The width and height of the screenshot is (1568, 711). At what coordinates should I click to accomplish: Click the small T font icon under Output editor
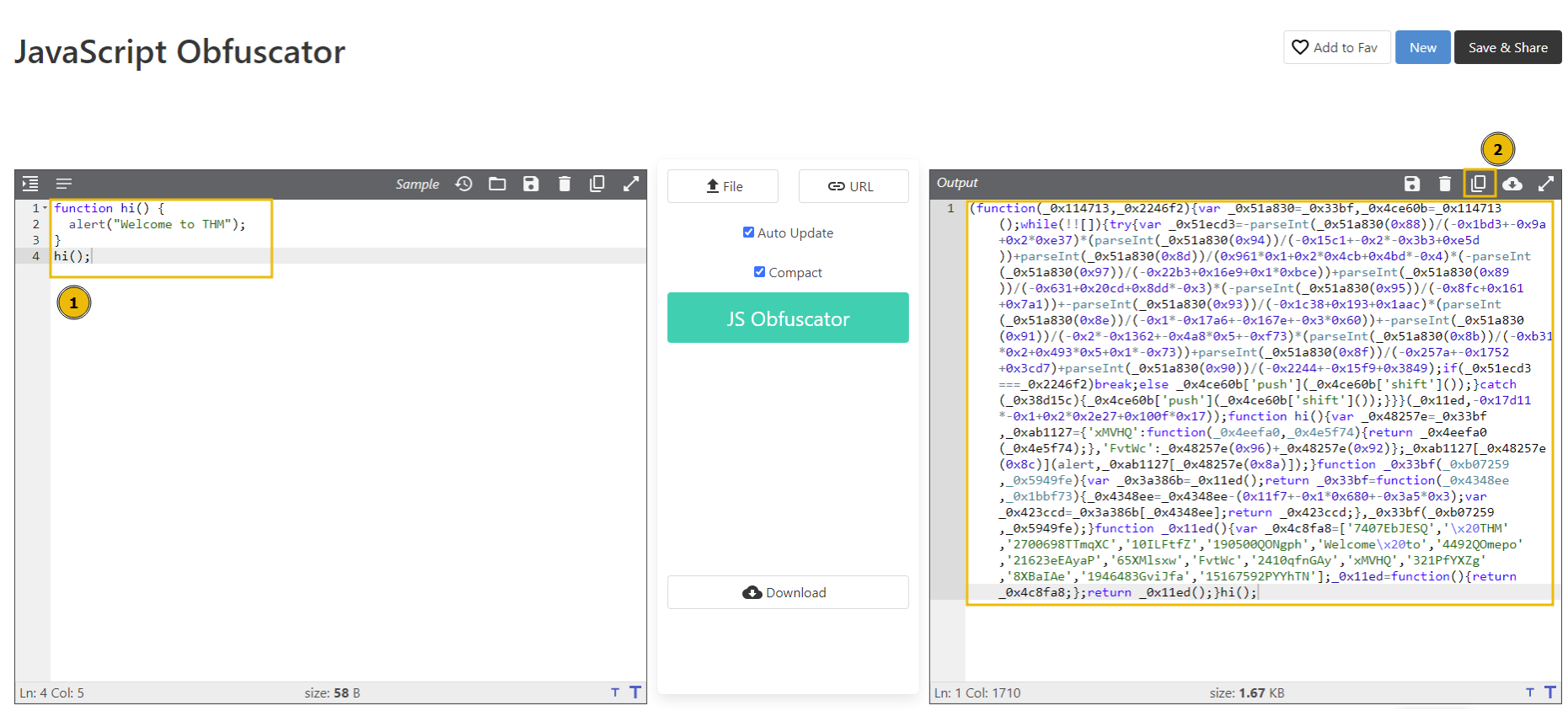point(1530,692)
